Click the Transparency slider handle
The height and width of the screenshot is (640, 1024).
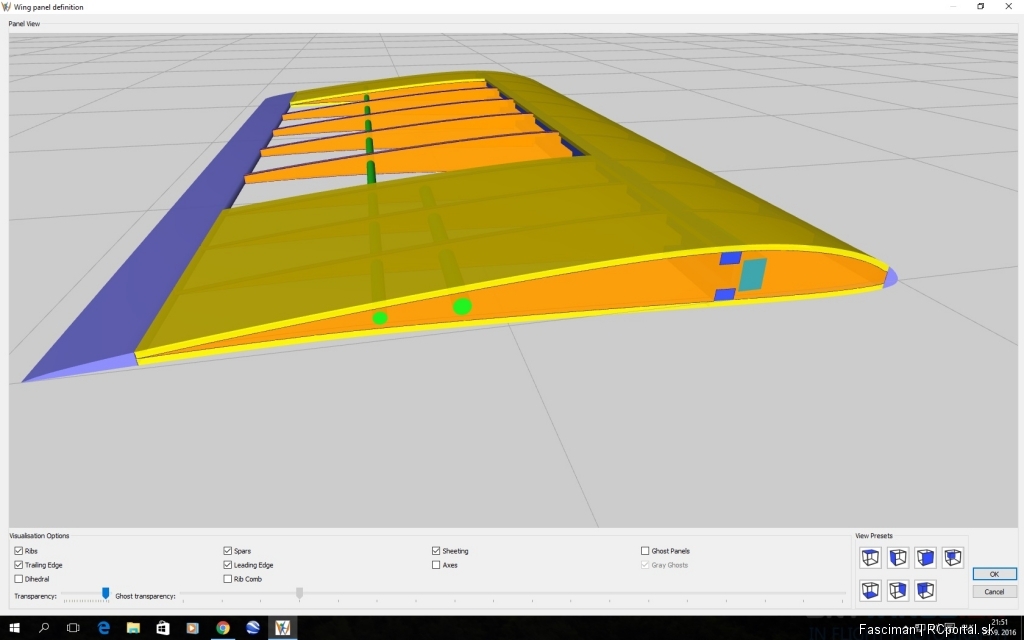click(105, 593)
